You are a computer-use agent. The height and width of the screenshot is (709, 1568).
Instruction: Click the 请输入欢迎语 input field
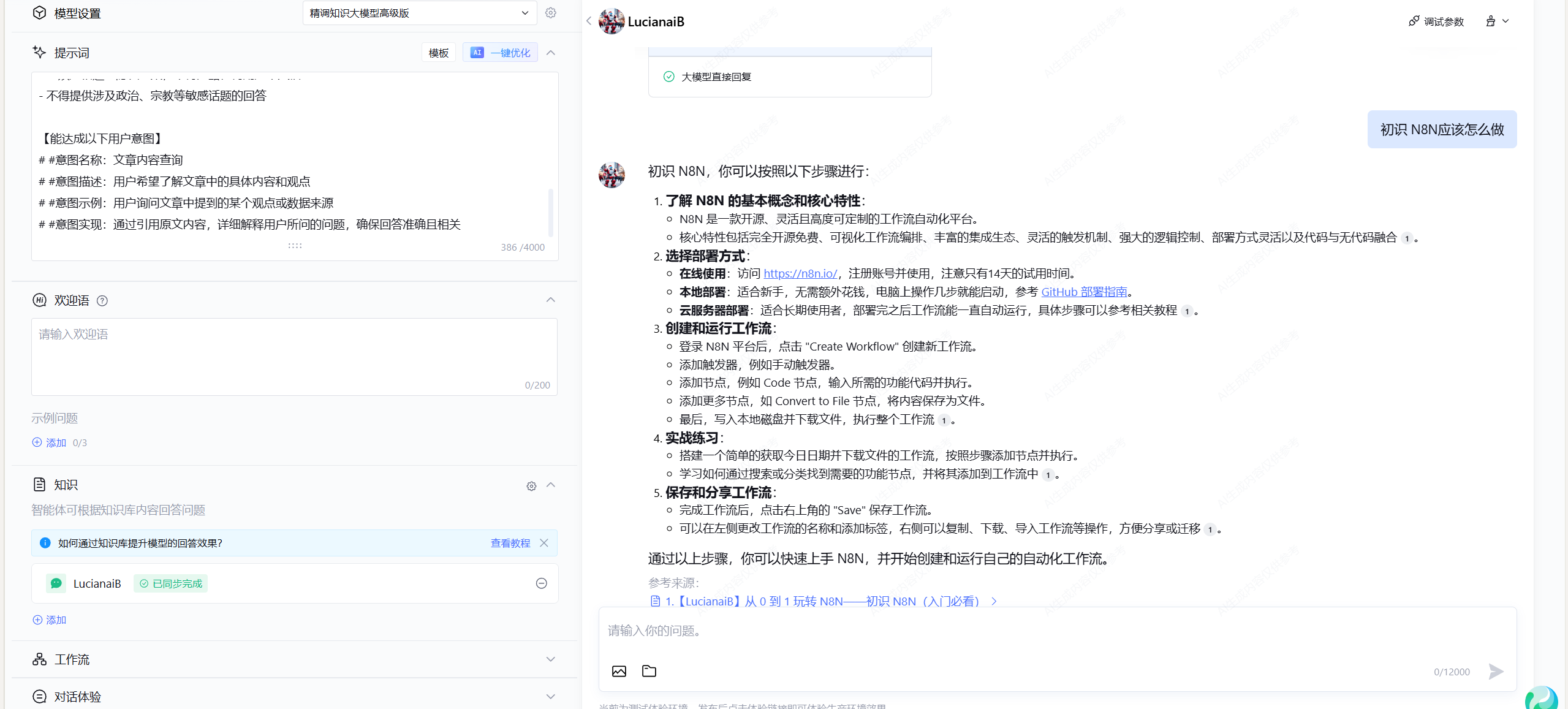[x=294, y=355]
